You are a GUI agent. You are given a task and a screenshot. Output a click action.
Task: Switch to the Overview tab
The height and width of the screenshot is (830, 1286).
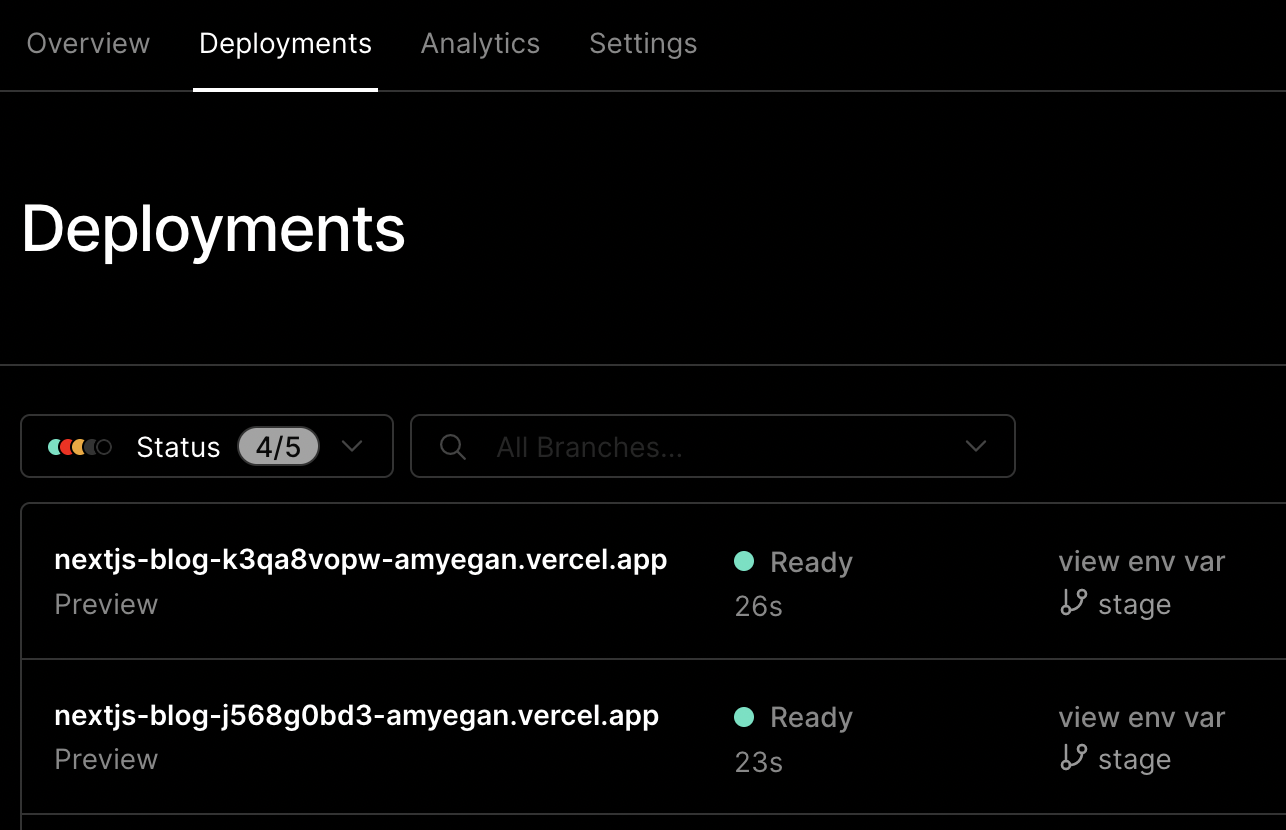tap(88, 44)
